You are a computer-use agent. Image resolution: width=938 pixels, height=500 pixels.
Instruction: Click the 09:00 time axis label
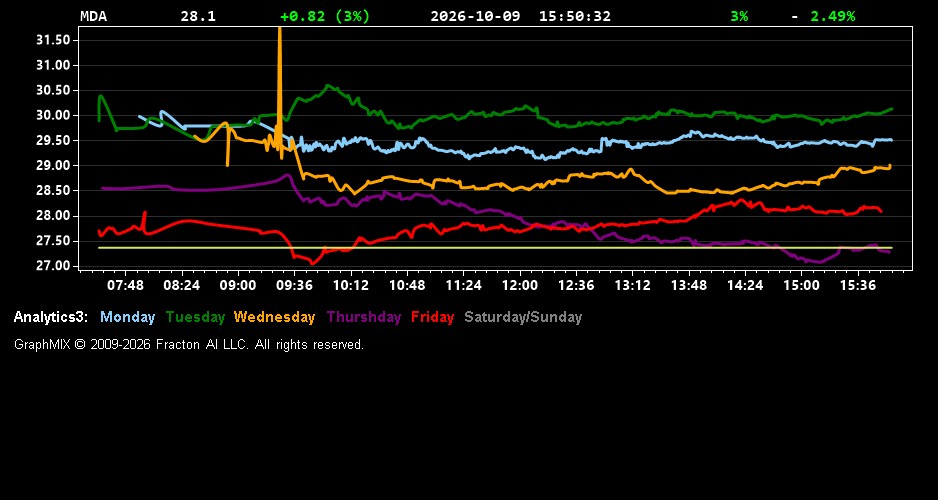pos(238,286)
